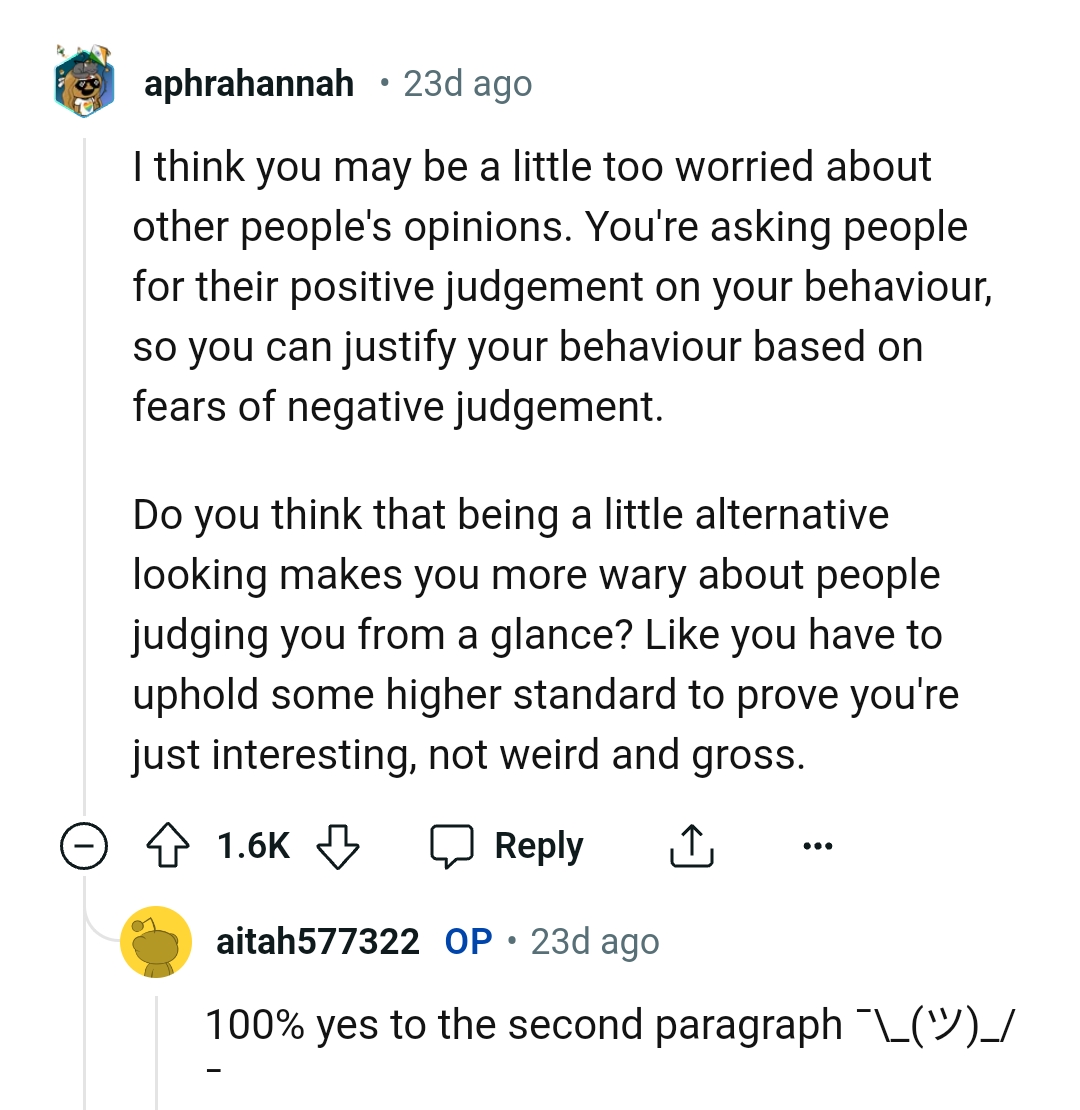Click the 1.6K vote count

pyautogui.click(x=253, y=845)
